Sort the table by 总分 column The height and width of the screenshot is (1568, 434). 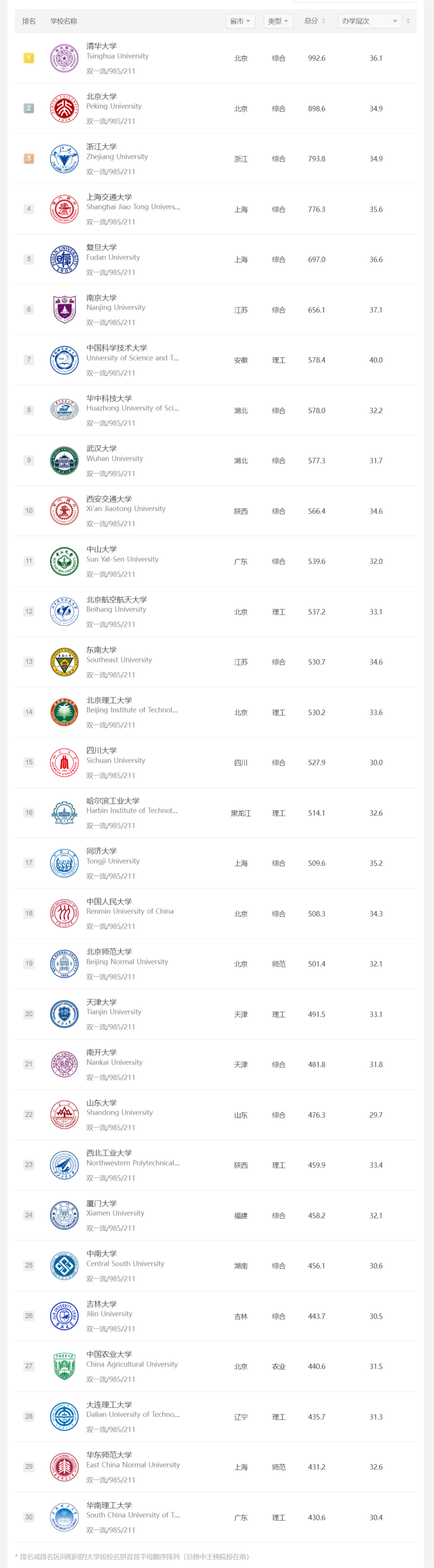315,21
